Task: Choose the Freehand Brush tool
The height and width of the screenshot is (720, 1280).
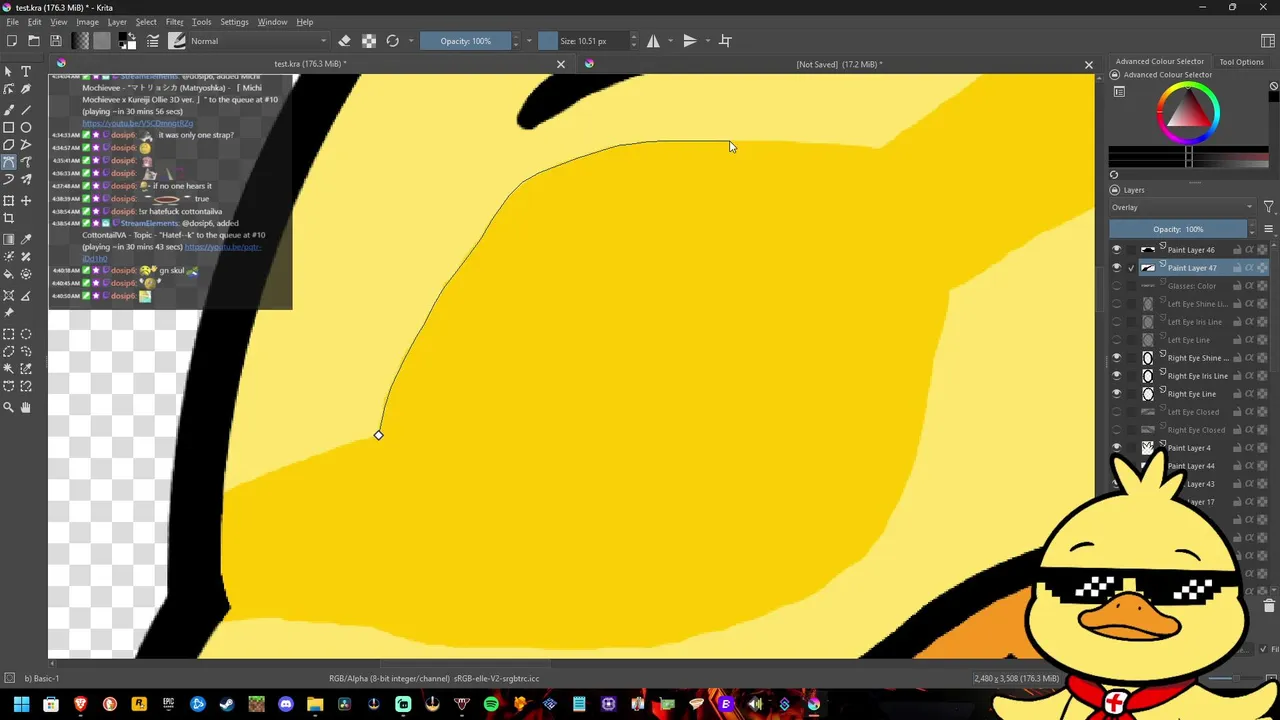Action: (x=9, y=109)
